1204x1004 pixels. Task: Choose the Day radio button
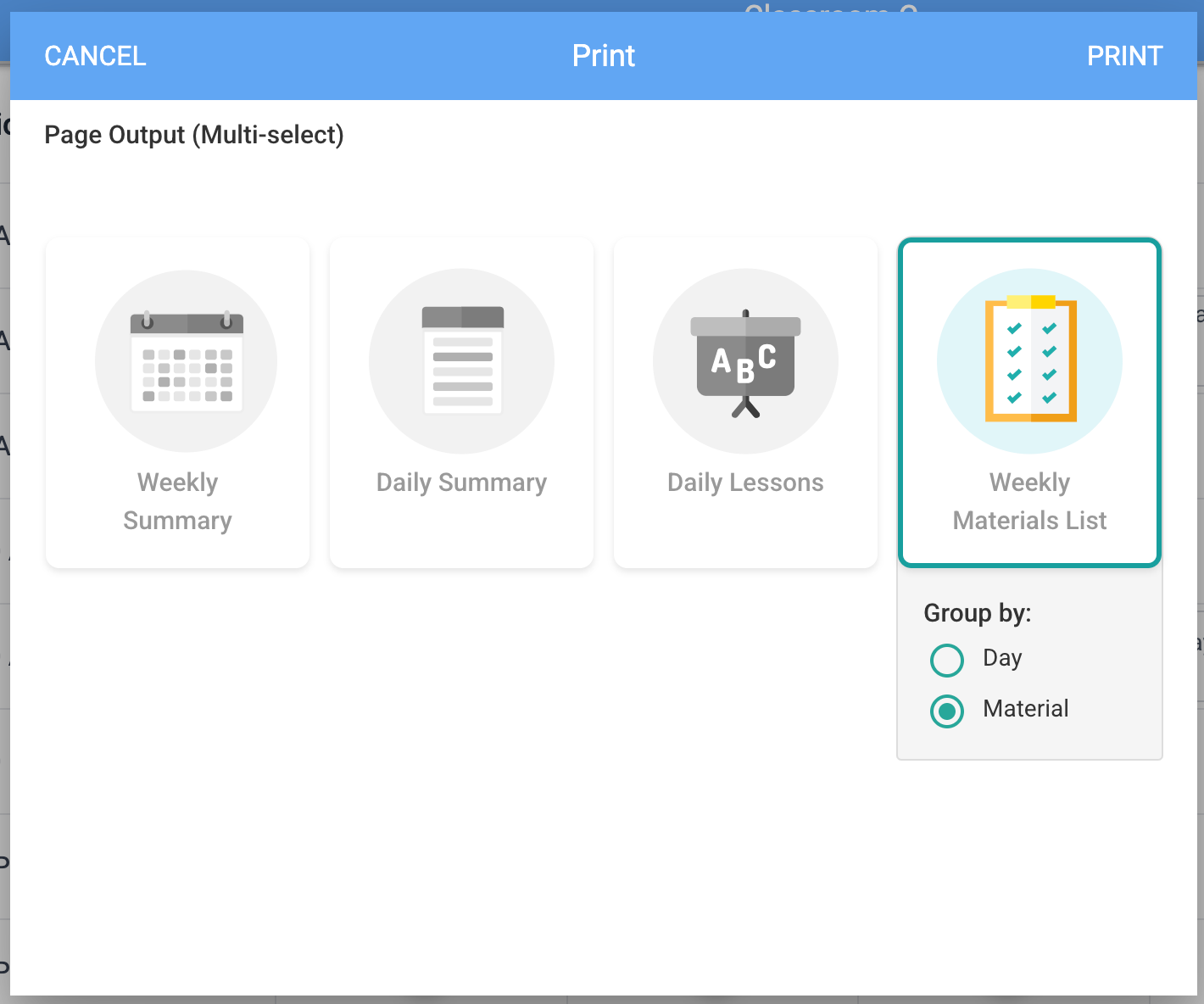pos(947,660)
